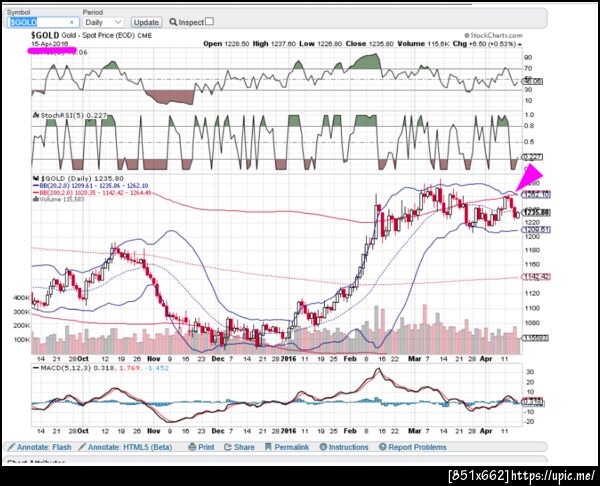This screenshot has height=486, width=600.
Task: Click the info icon beside Instructions
Action: (x=323, y=447)
